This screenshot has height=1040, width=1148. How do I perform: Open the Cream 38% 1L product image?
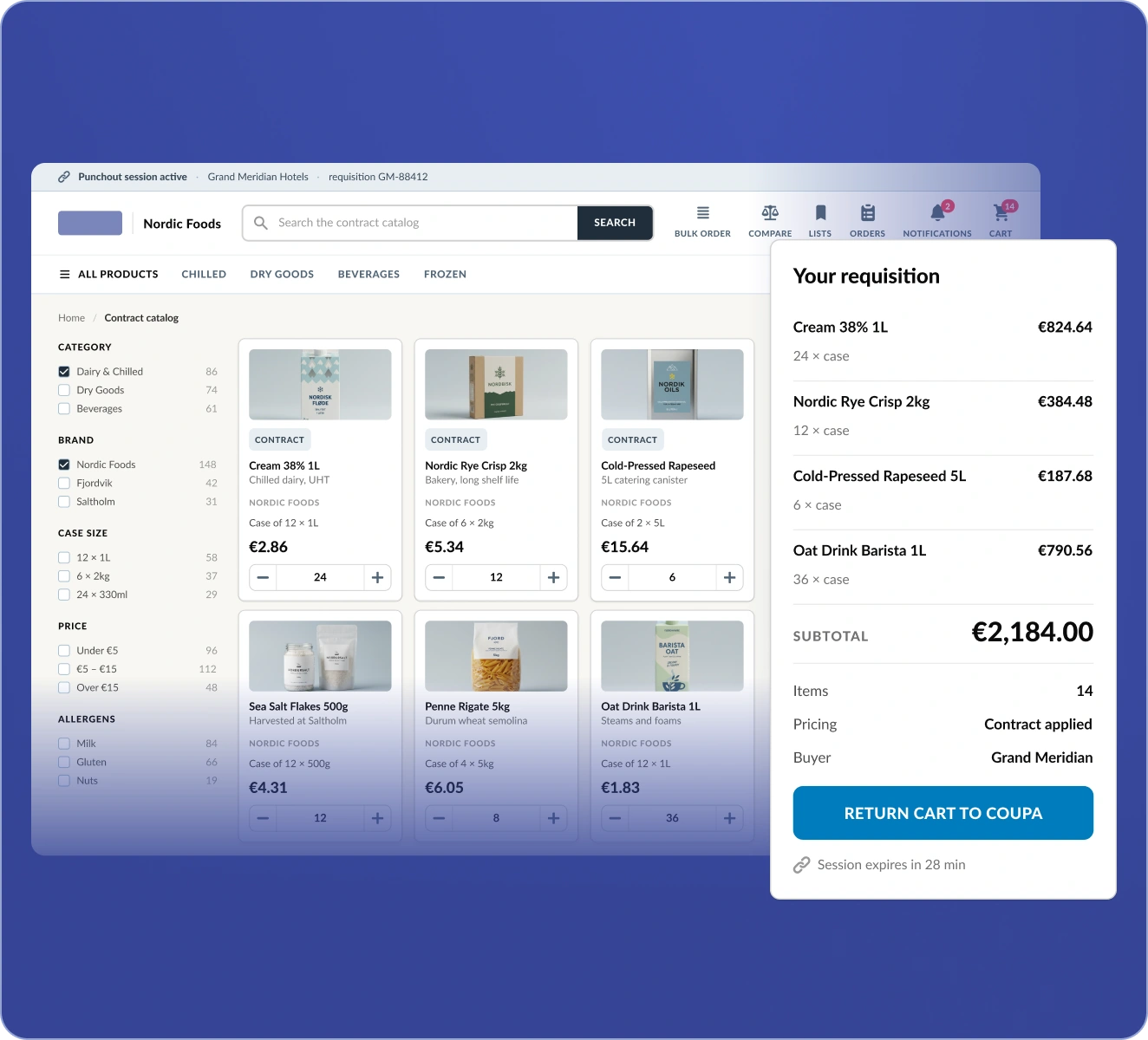click(320, 385)
